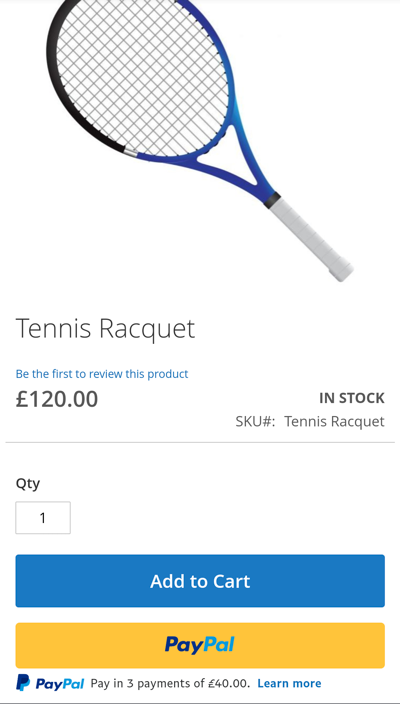Click the SKU# label
Image resolution: width=400 pixels, height=704 pixels.
coord(255,422)
